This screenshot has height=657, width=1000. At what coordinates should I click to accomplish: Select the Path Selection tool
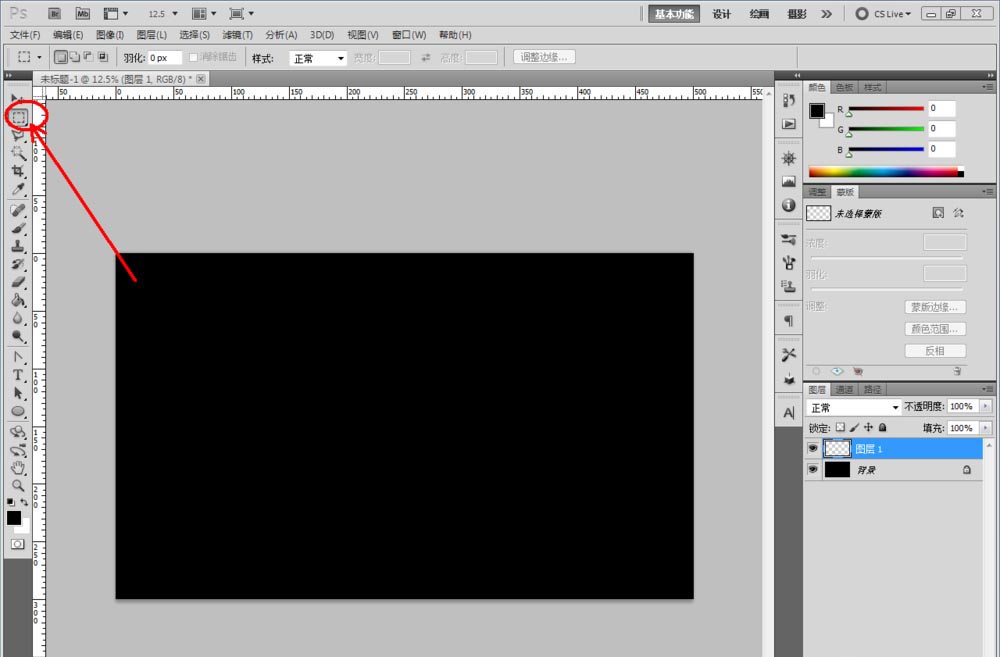point(18,393)
